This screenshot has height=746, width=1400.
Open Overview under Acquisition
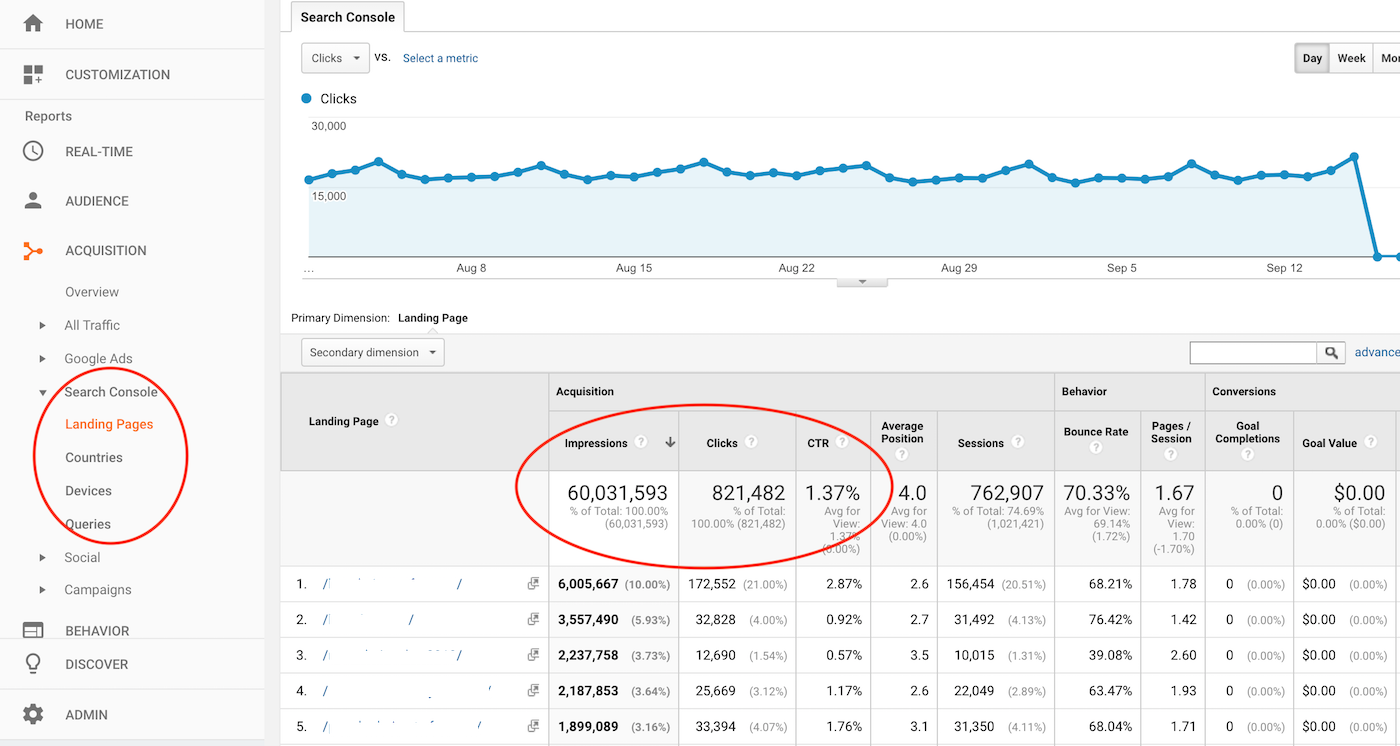92,292
